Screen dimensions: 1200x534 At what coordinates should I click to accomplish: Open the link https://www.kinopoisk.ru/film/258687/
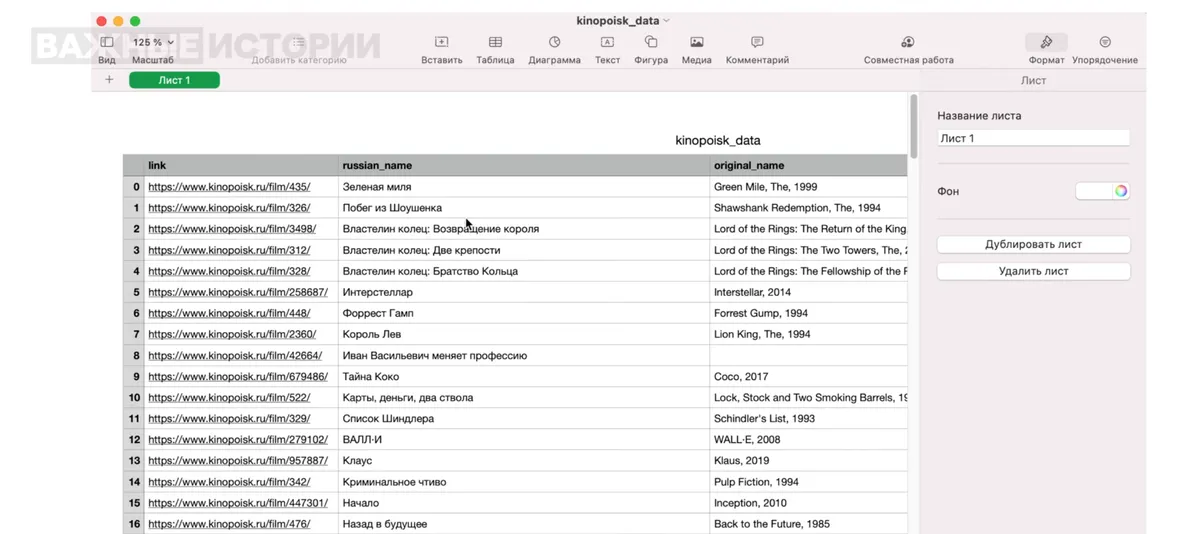pyautogui.click(x=238, y=292)
